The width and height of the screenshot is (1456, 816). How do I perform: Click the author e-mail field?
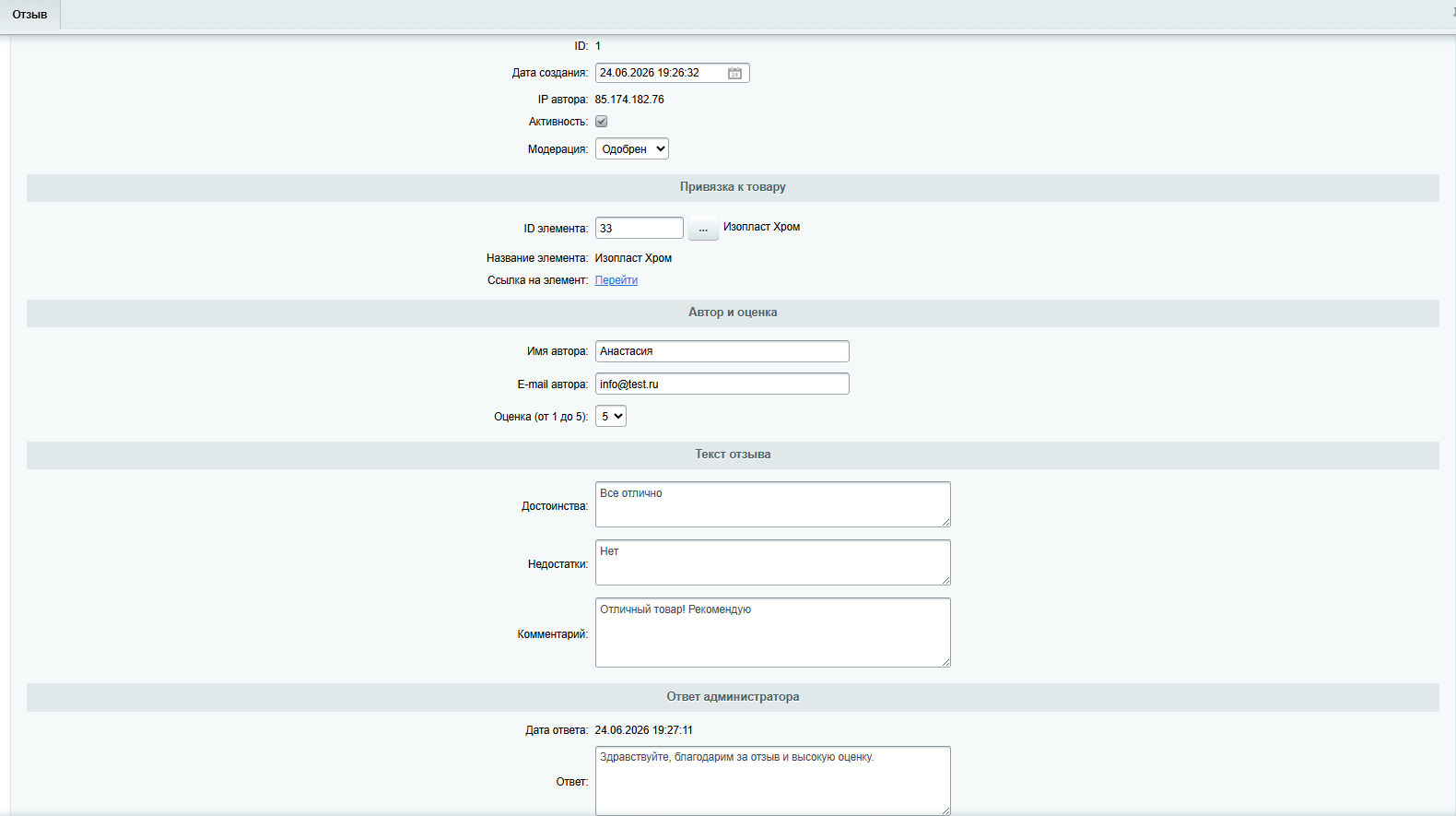click(722, 384)
